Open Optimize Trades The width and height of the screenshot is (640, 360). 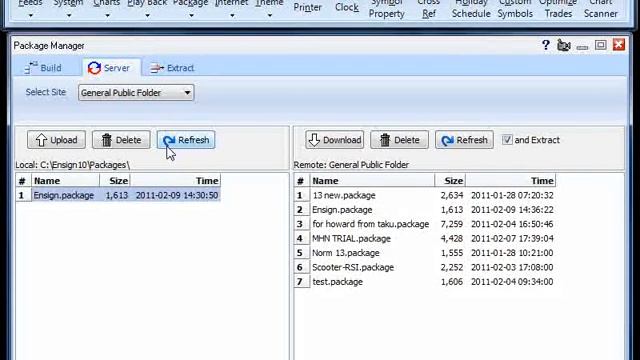[558, 9]
